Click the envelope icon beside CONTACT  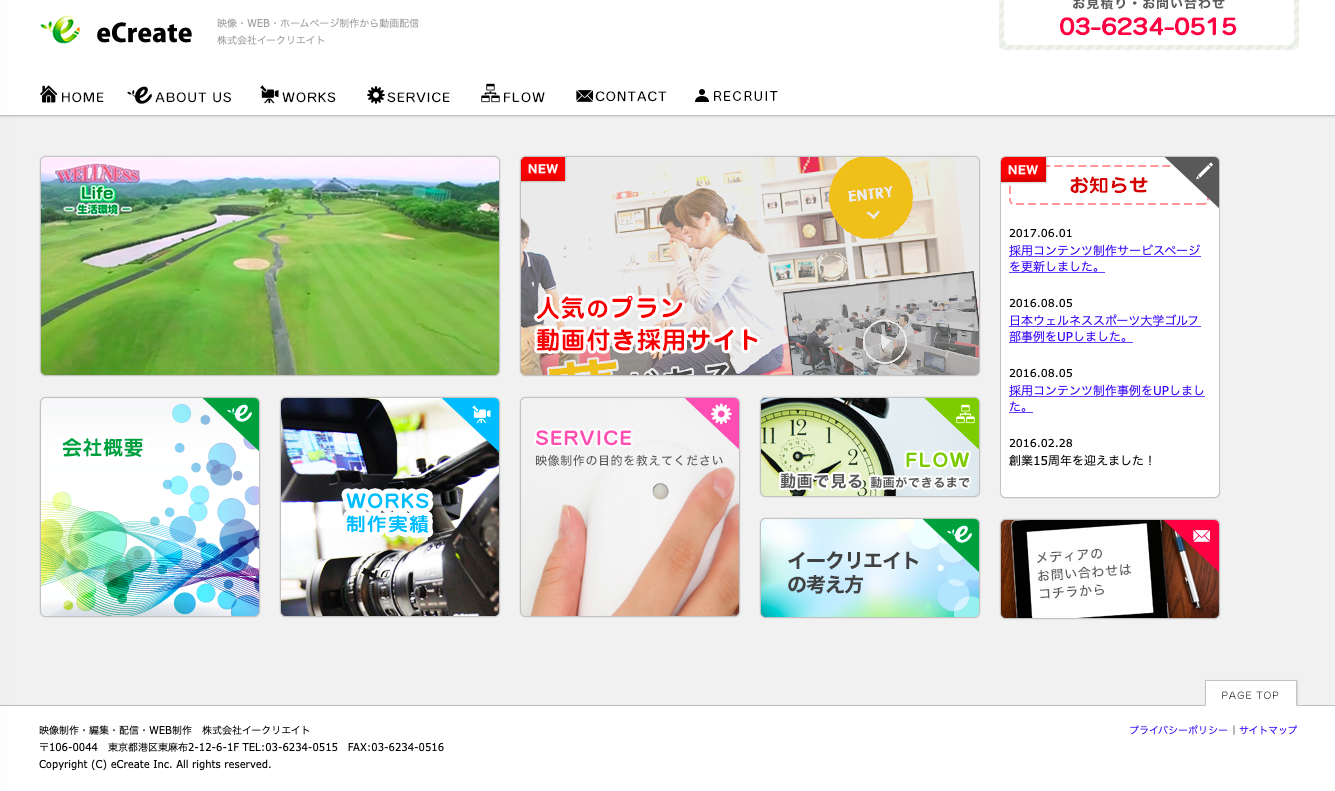584,96
